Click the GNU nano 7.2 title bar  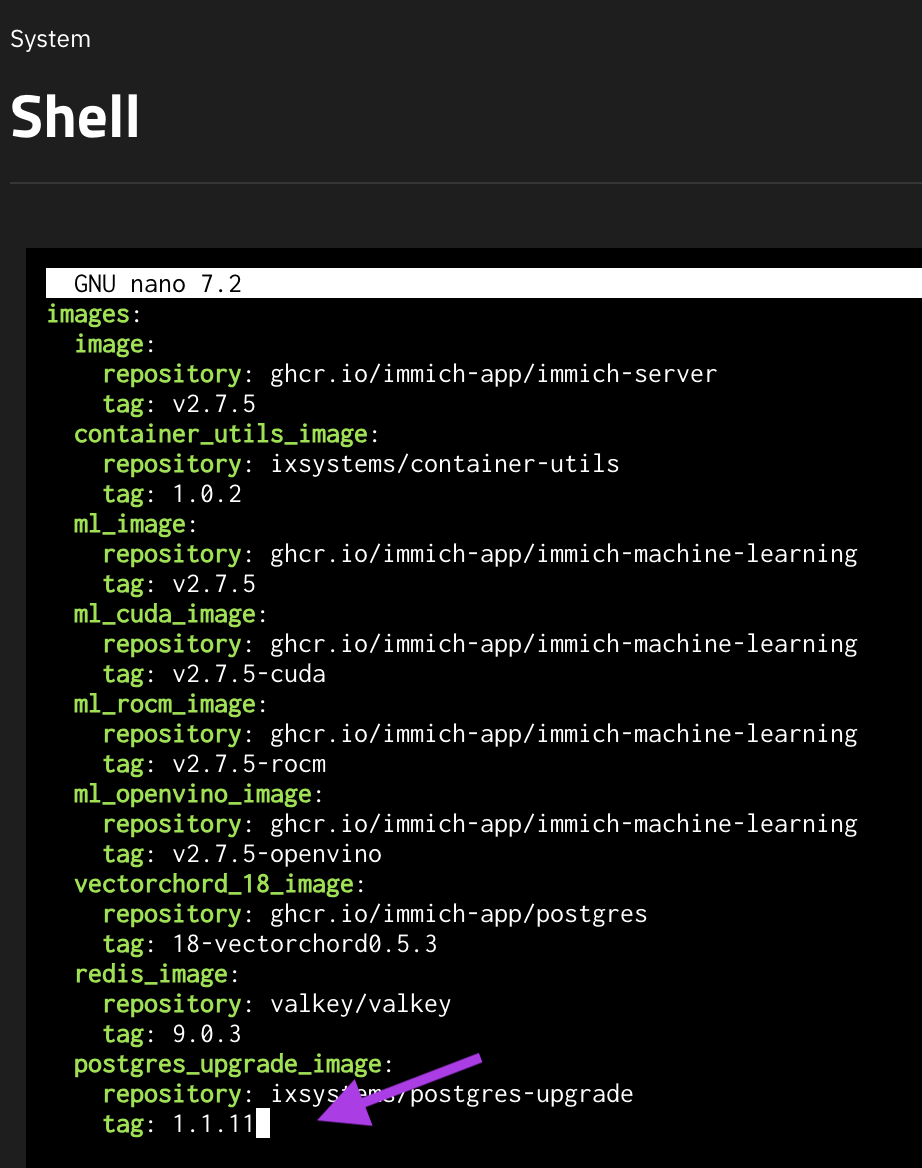point(157,284)
